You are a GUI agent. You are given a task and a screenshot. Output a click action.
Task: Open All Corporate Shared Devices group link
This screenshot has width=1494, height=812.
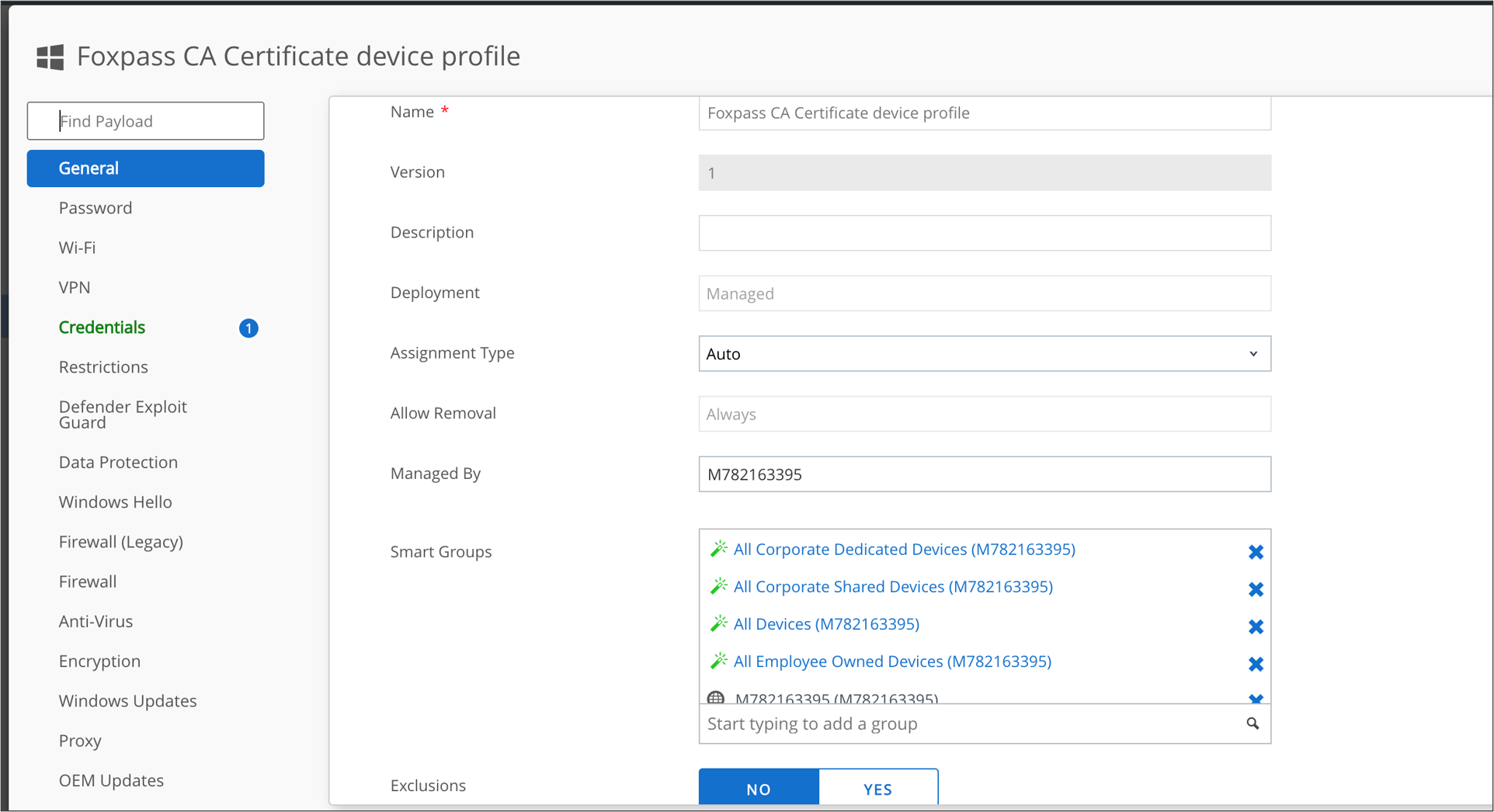(893, 587)
